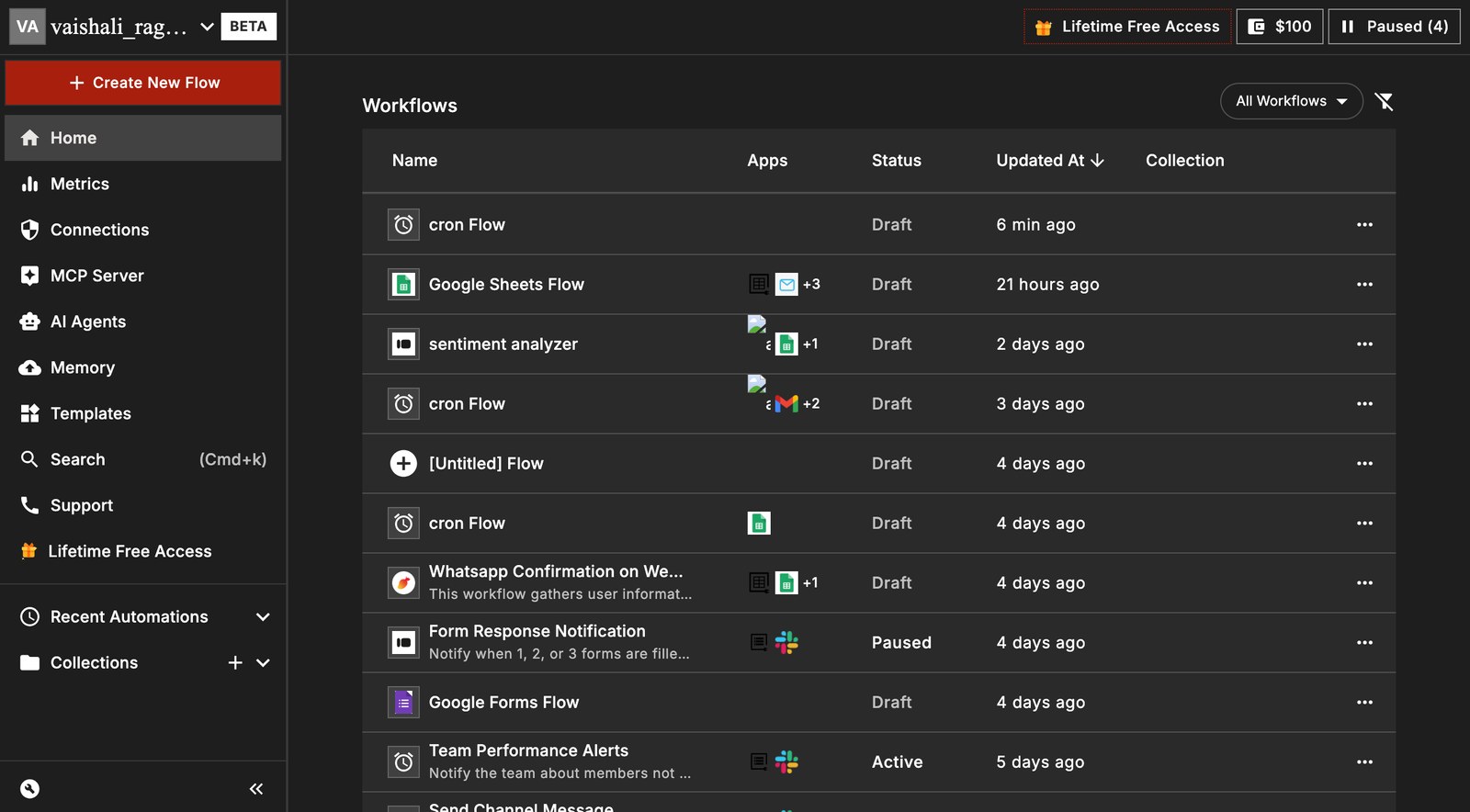Click the plus icon next to Collections
Image resolution: width=1470 pixels, height=812 pixels.
tap(235, 663)
